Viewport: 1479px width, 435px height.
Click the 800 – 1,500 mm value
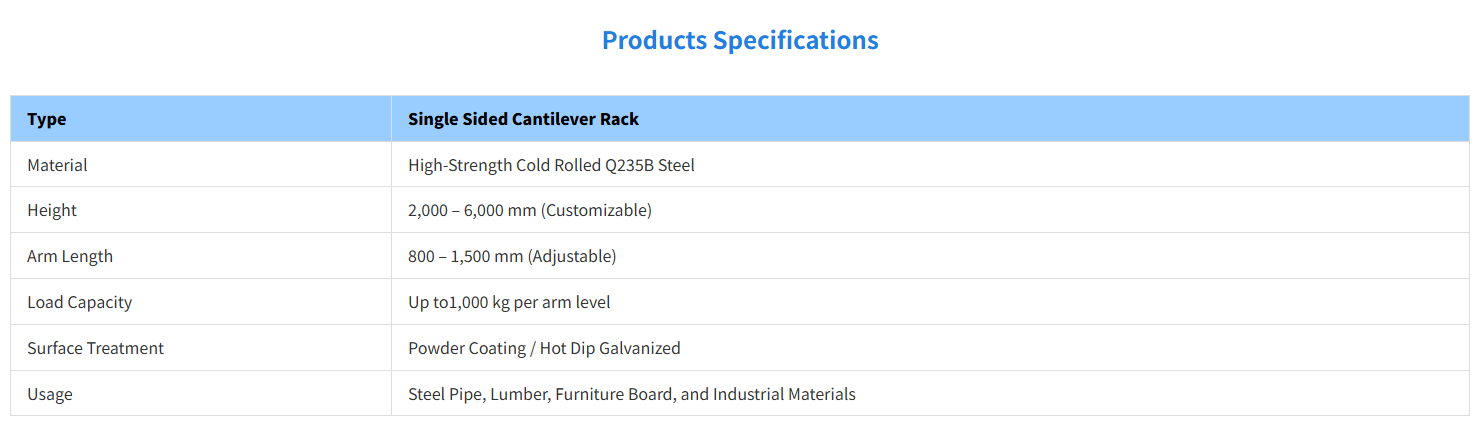click(465, 257)
